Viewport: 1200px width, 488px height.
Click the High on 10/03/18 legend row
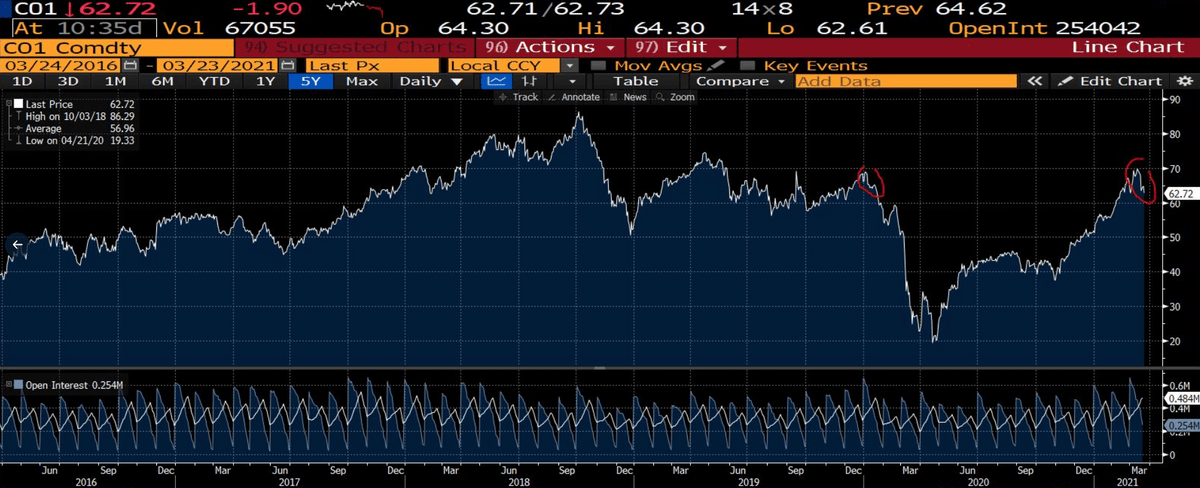(x=77, y=116)
